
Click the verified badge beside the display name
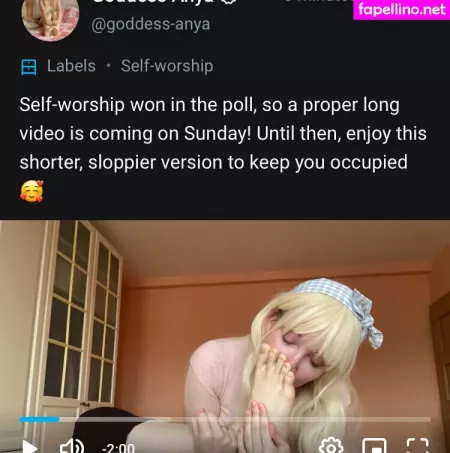(229, 2)
